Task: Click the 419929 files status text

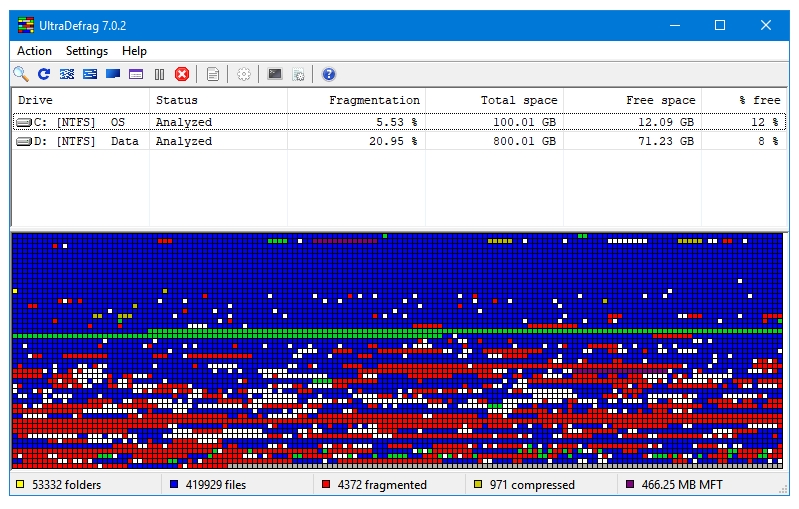Action: click(x=216, y=485)
